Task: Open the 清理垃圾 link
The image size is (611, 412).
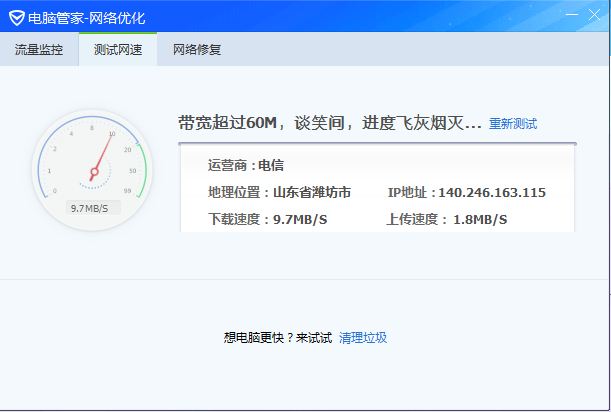Action: (363, 338)
